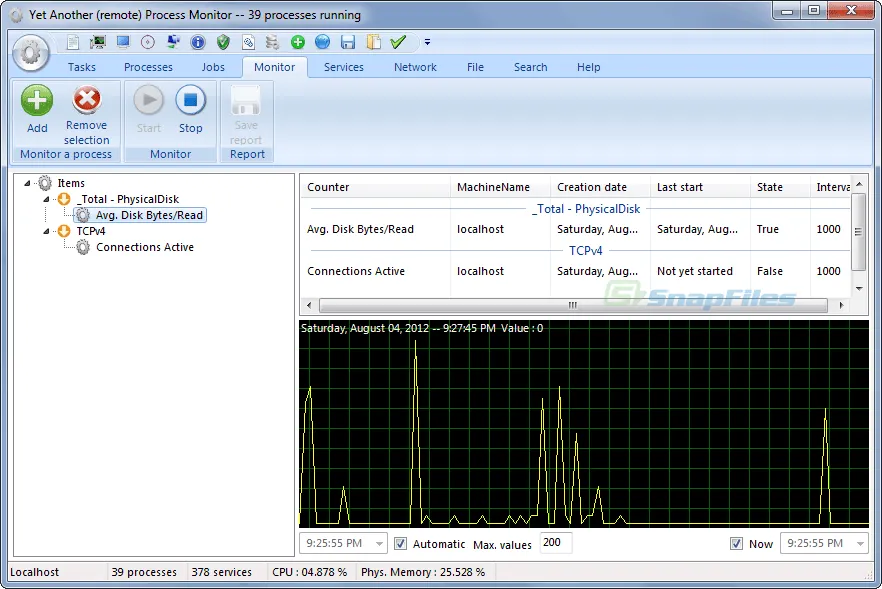Sort by Creation date column header
The image size is (882, 589).
(600, 187)
